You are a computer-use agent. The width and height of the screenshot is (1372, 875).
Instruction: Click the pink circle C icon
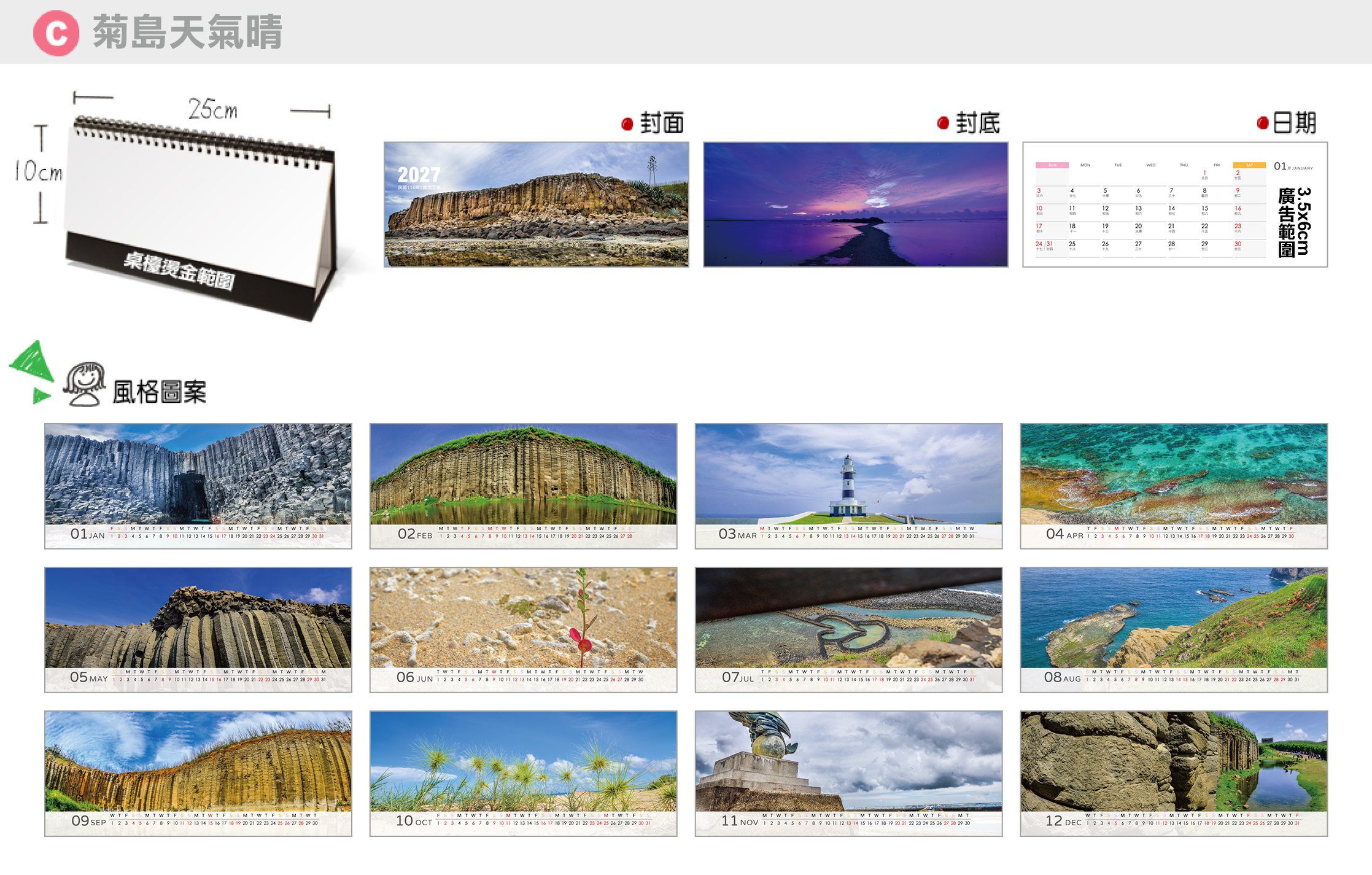(x=56, y=33)
